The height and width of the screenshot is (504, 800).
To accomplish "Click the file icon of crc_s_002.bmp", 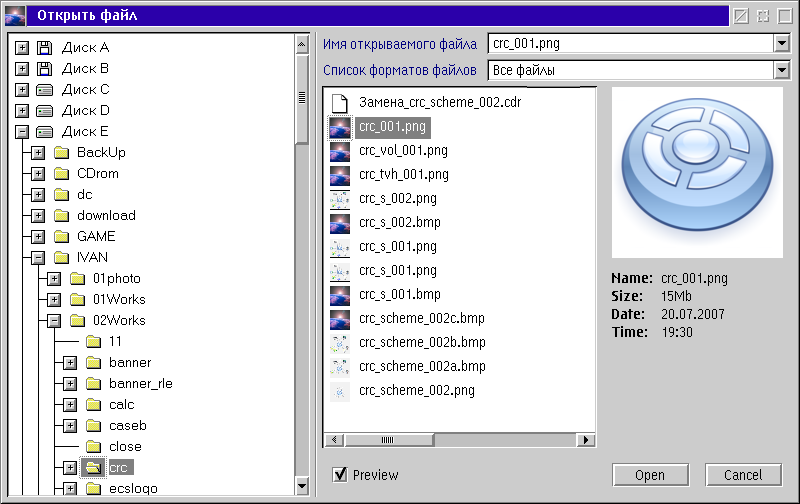I will [x=340, y=222].
